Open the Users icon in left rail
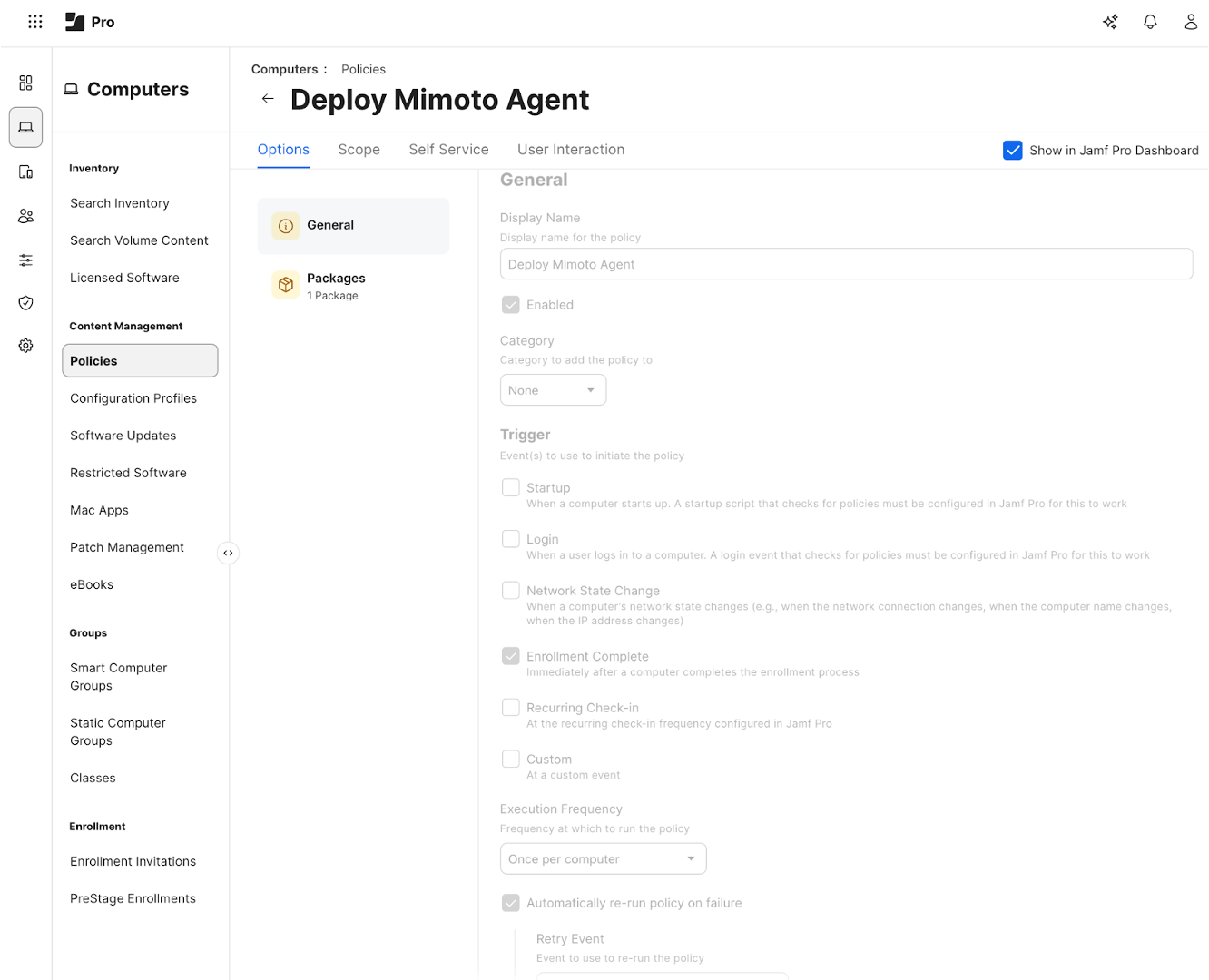 click(x=25, y=216)
